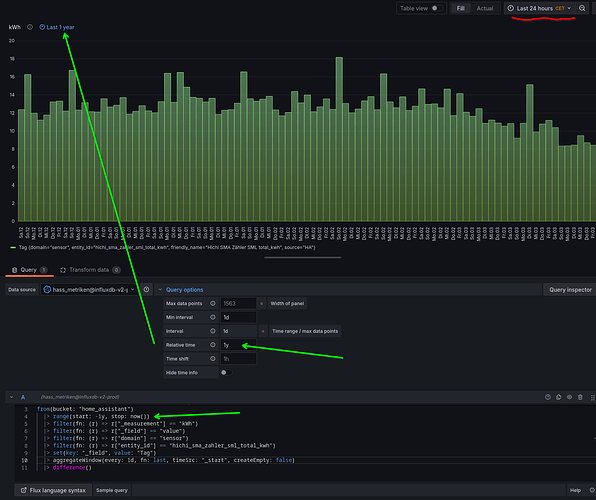Switch to the Transform data tab

[90, 270]
